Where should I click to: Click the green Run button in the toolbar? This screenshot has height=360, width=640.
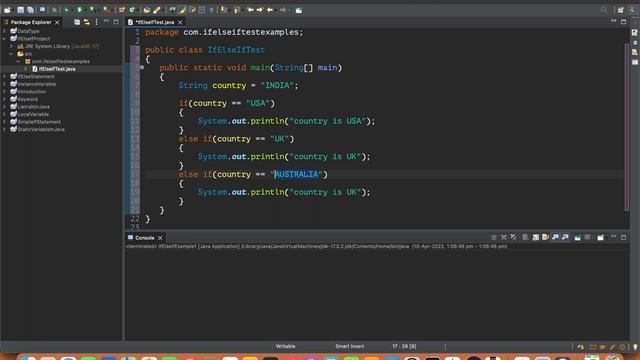coord(80,10)
